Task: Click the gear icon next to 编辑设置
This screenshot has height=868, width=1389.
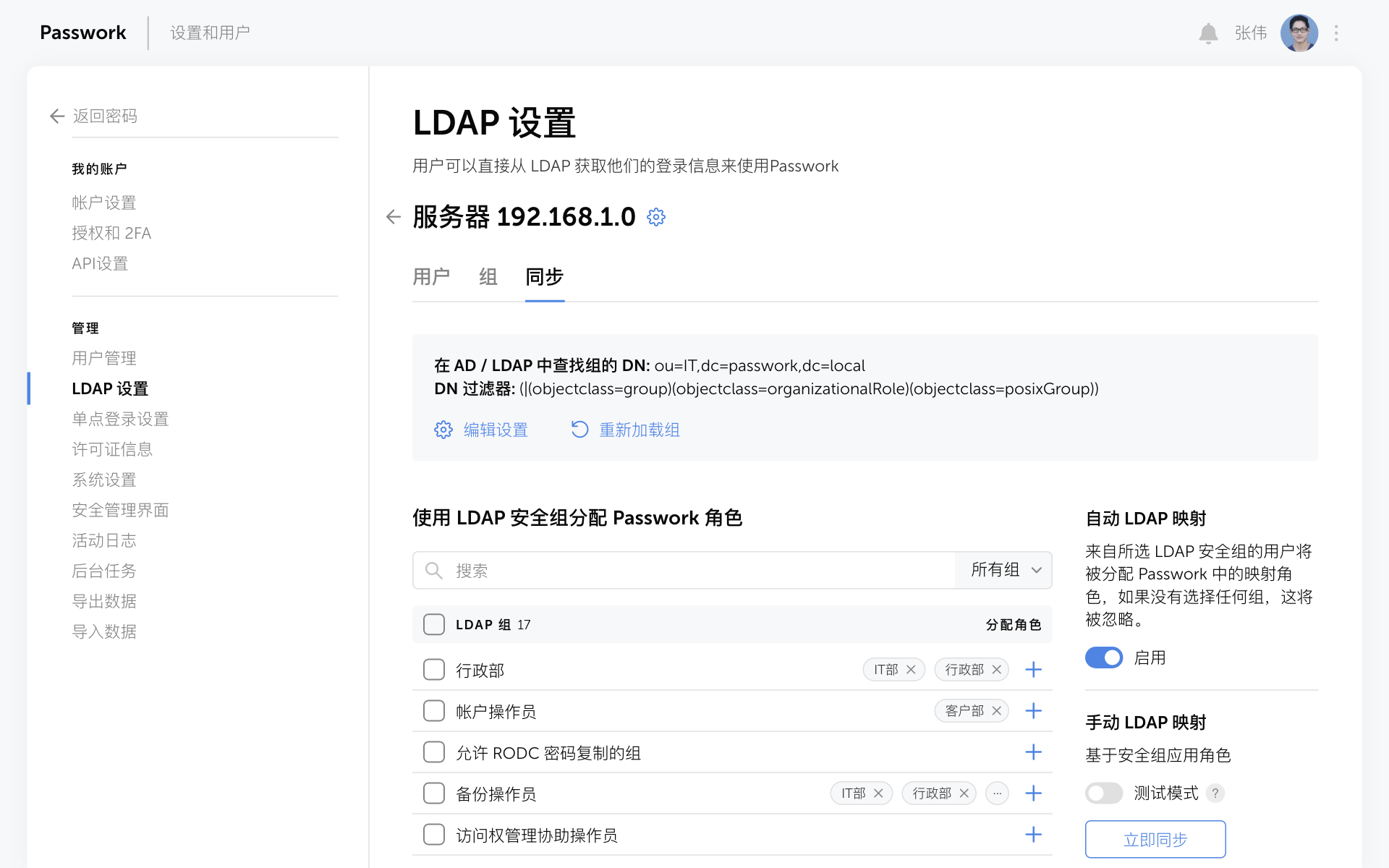Action: (443, 430)
